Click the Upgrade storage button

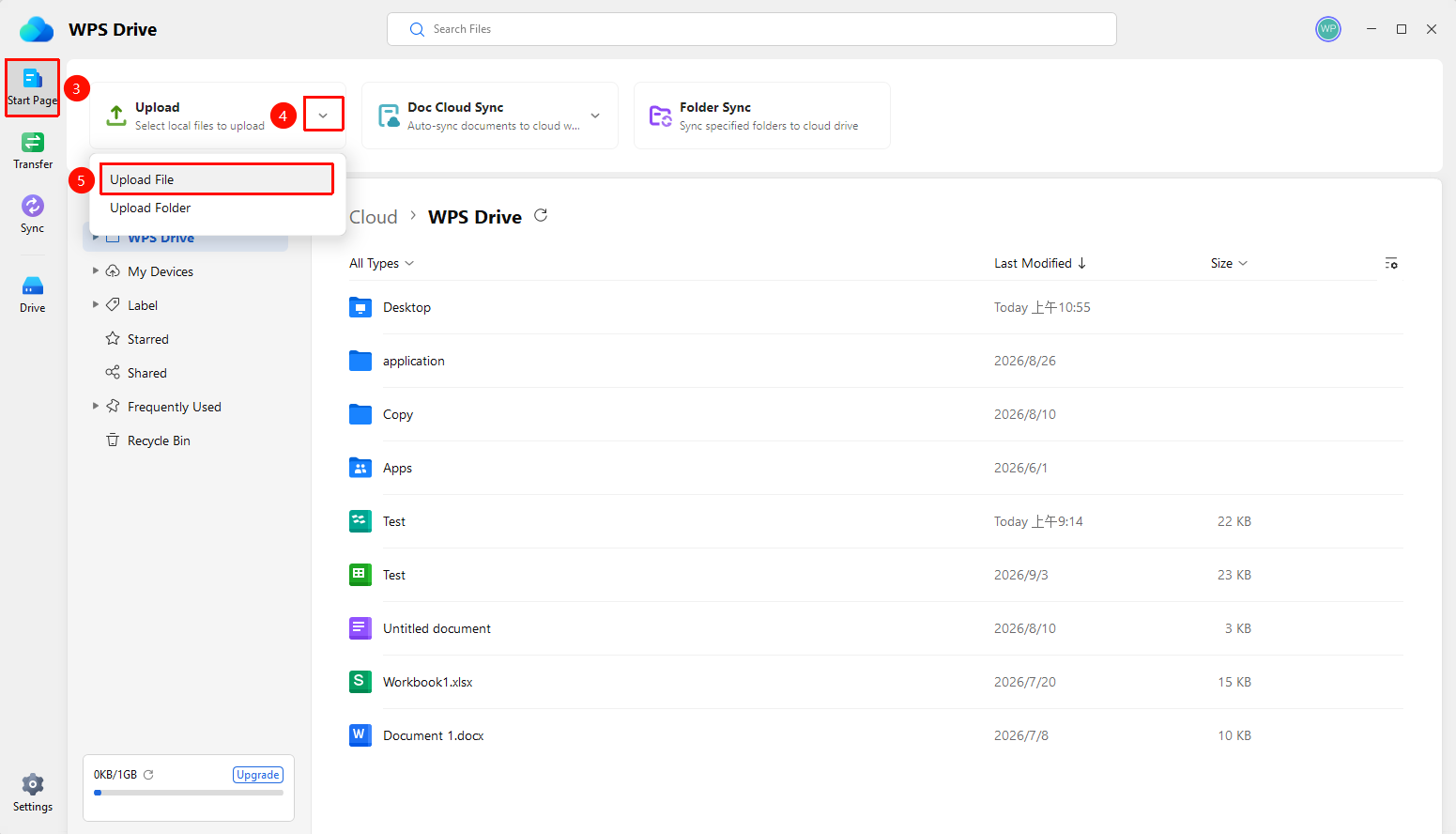tap(258, 775)
